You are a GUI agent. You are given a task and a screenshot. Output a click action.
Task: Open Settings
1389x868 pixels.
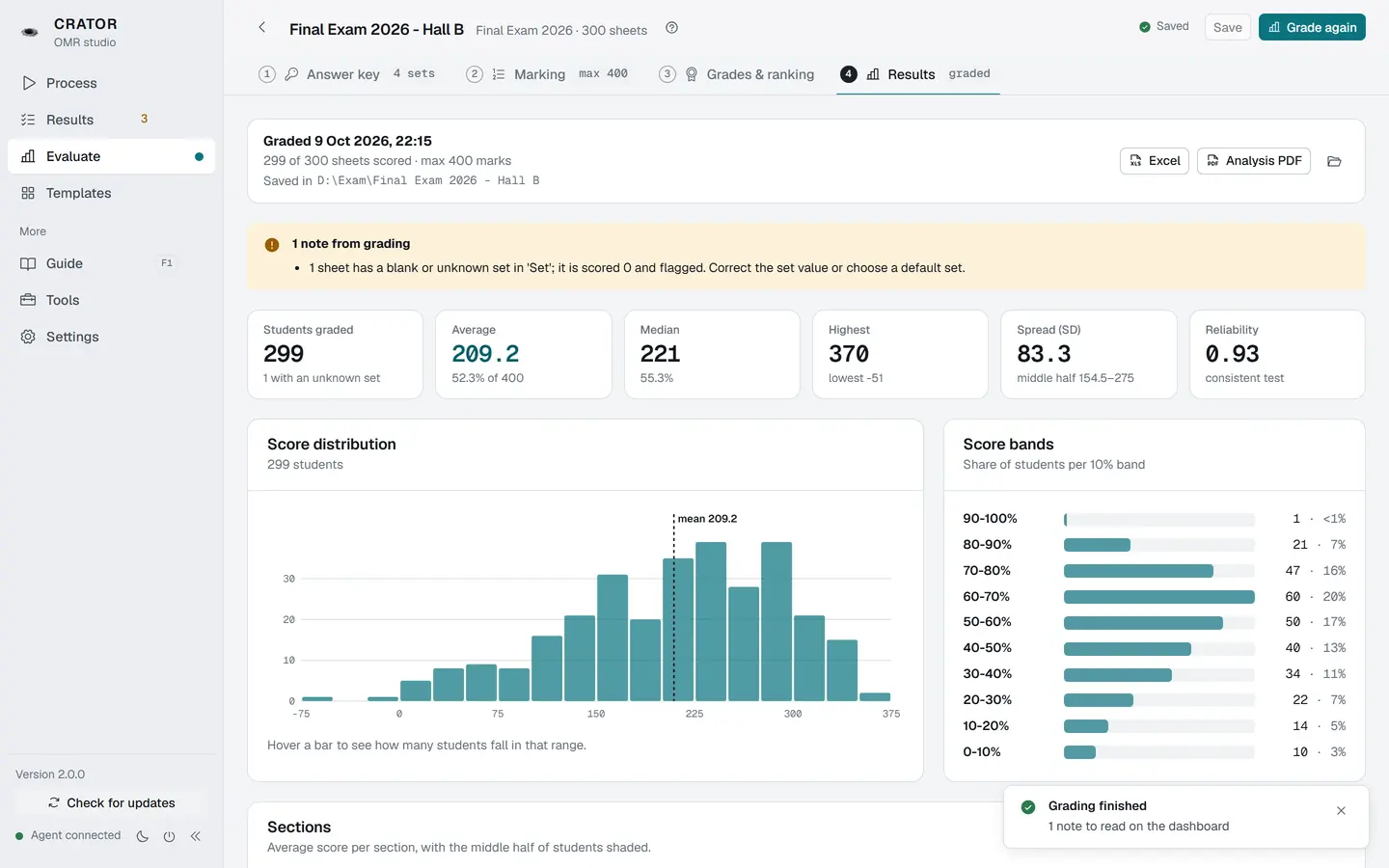tap(111, 337)
